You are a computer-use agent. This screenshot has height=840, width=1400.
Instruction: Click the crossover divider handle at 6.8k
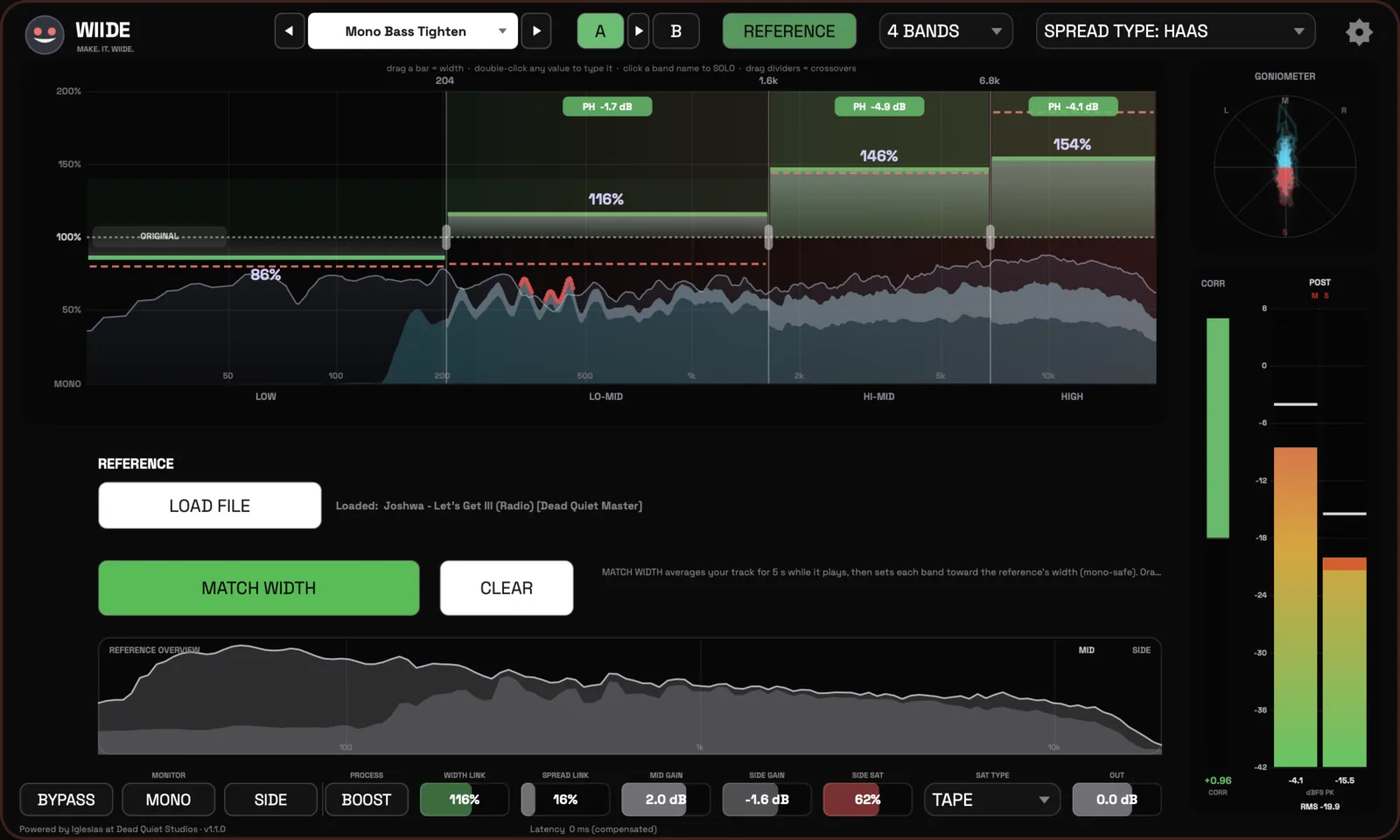[990, 237]
